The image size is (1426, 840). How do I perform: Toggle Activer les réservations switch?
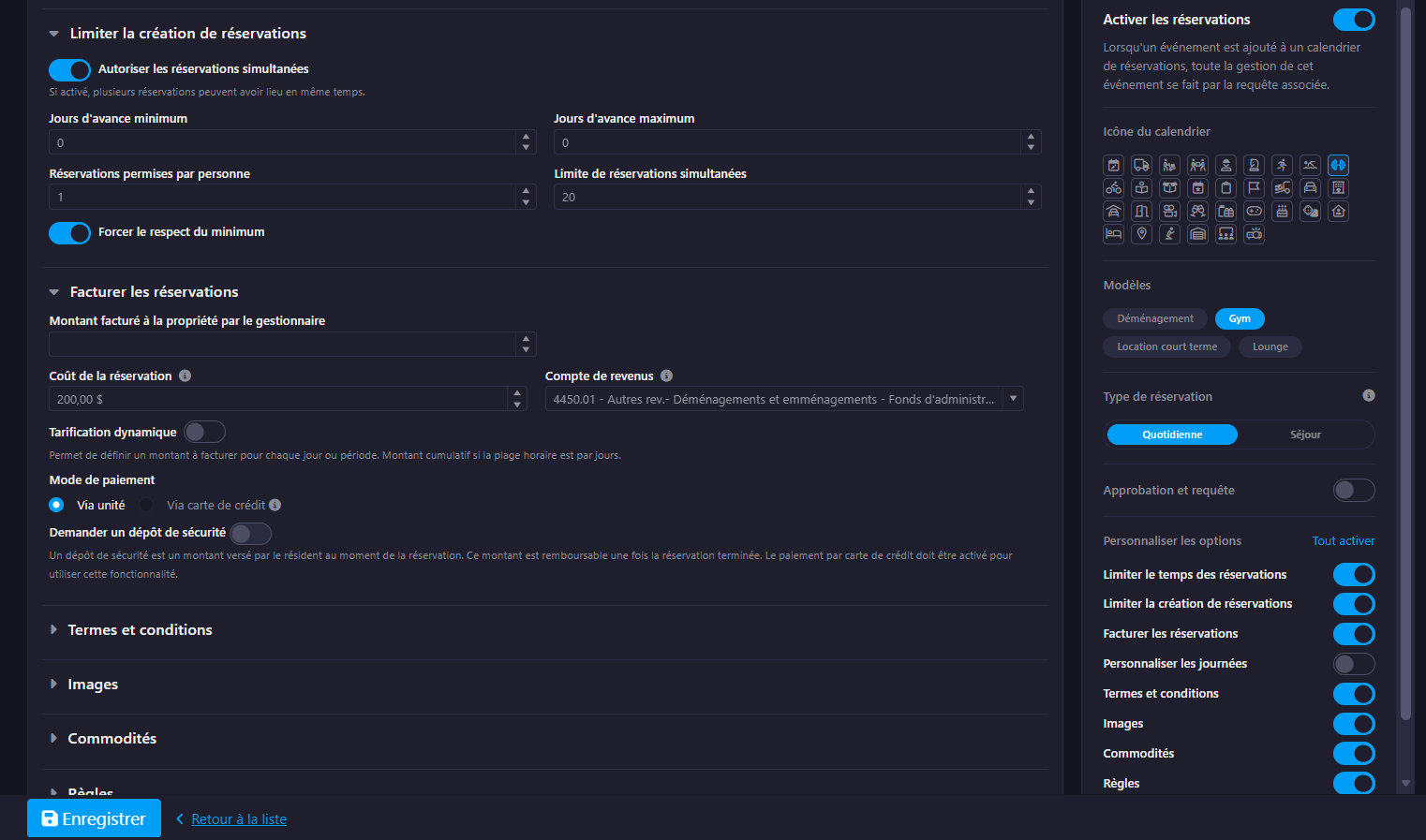(1354, 20)
